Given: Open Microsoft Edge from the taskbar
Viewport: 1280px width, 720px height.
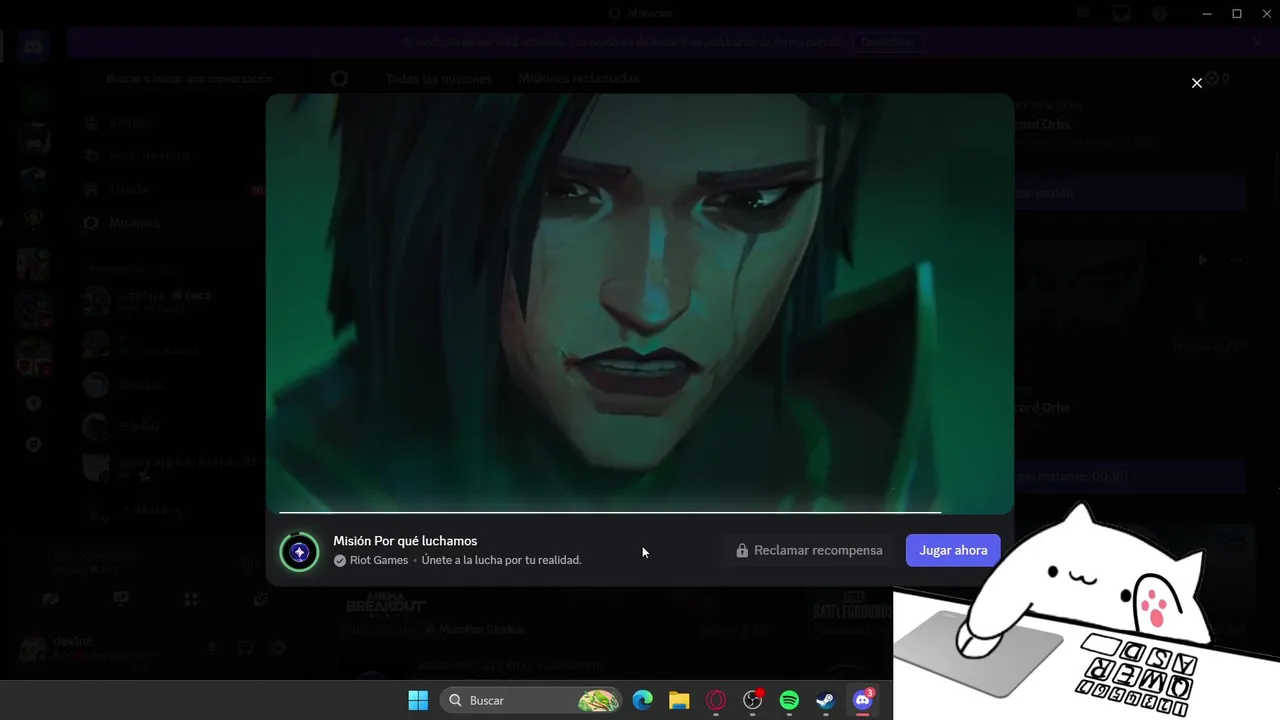Looking at the screenshot, I should coord(642,700).
